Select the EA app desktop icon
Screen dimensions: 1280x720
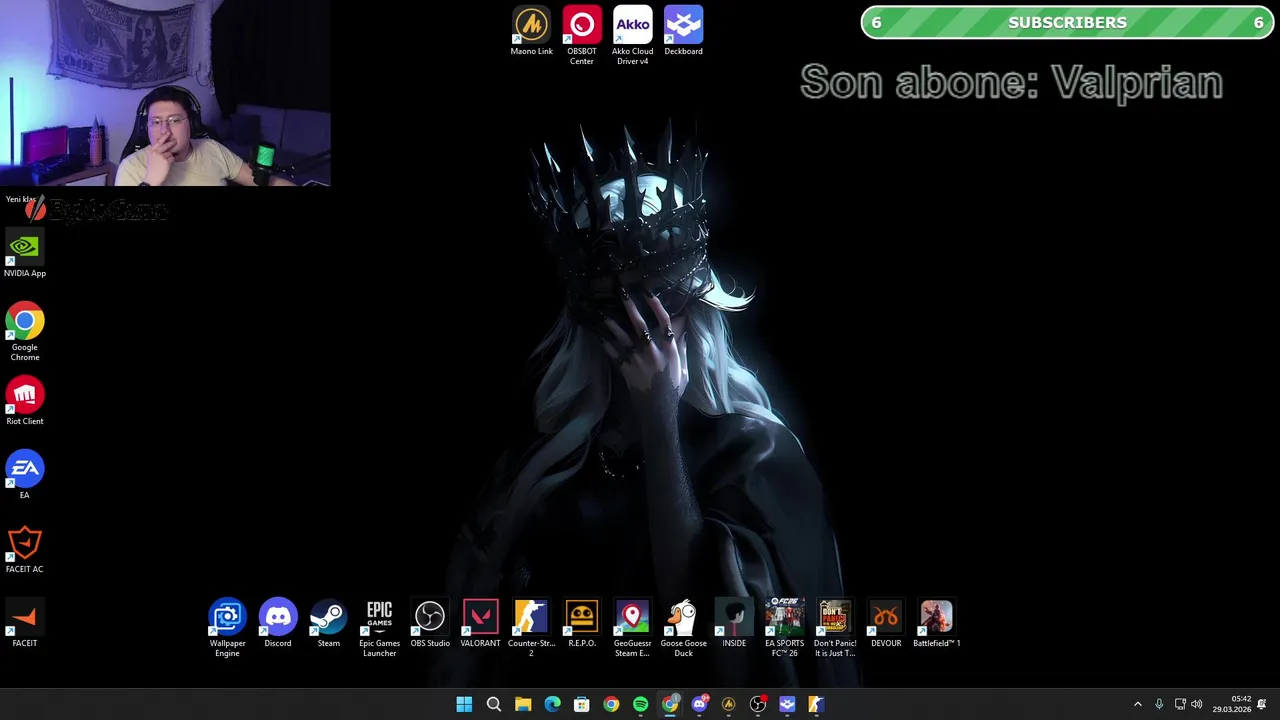click(25, 476)
